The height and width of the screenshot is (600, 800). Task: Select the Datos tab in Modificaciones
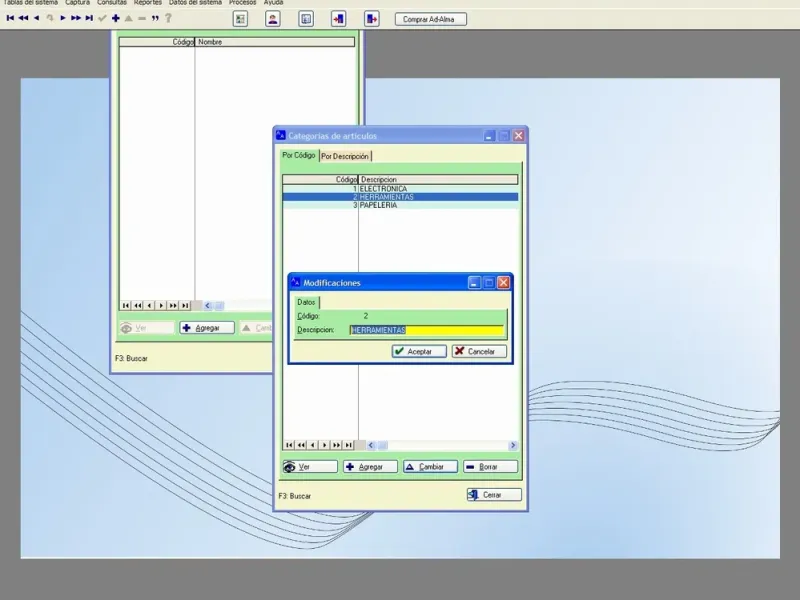(x=306, y=302)
